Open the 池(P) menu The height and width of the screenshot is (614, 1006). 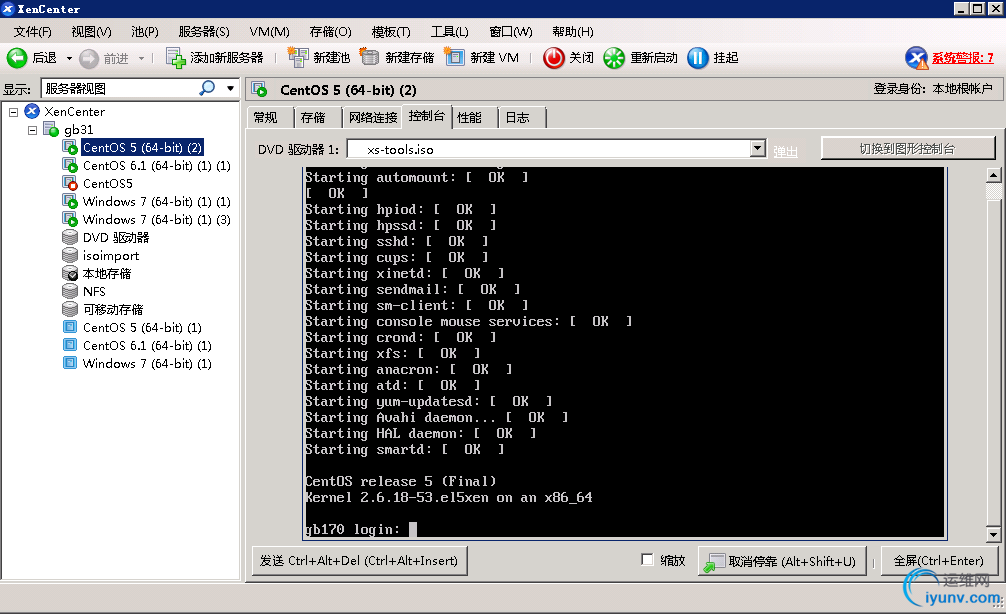click(x=144, y=31)
